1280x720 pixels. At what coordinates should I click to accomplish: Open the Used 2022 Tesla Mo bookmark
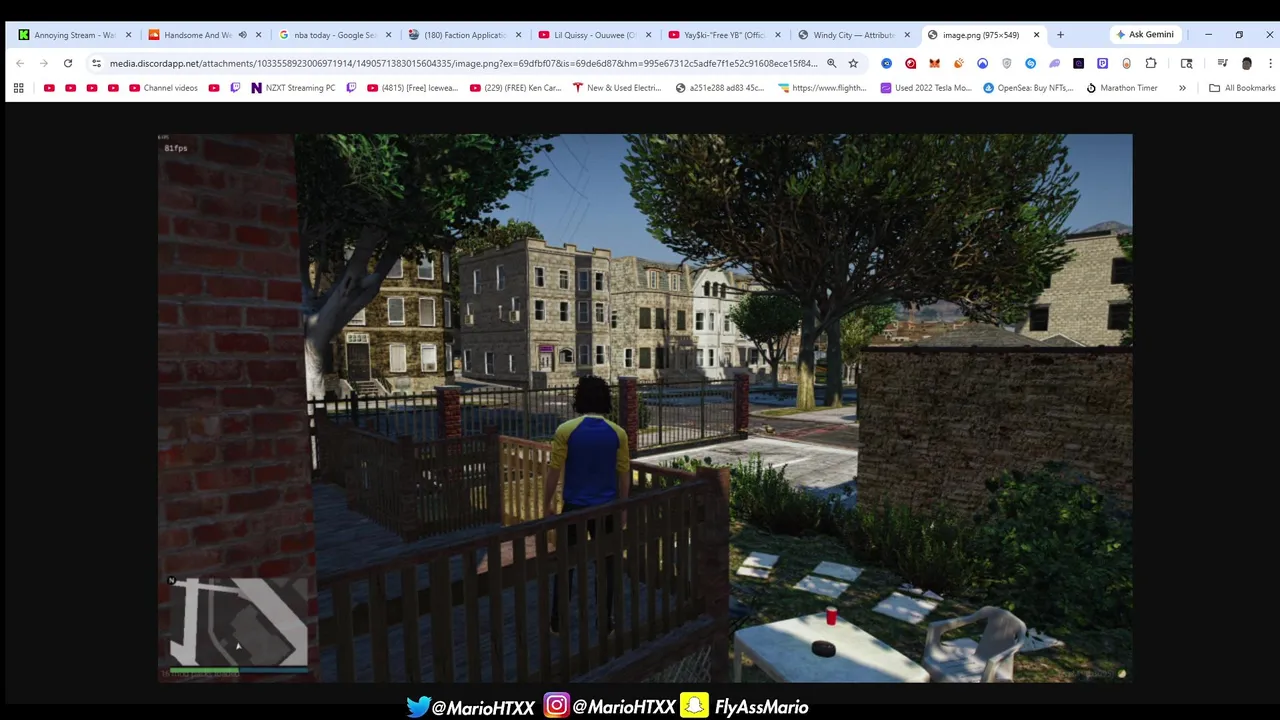tap(925, 88)
